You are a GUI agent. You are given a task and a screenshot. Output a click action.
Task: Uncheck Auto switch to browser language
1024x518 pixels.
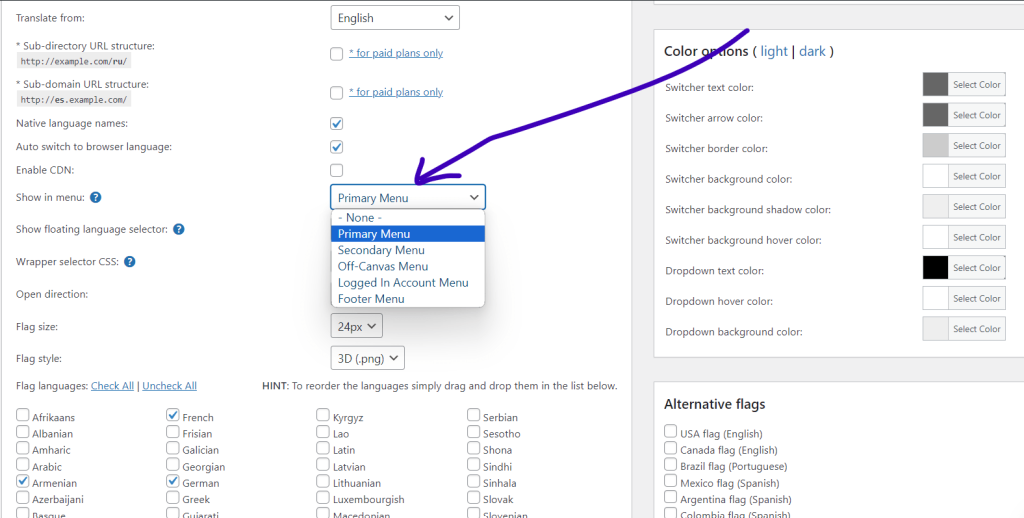coord(336,147)
